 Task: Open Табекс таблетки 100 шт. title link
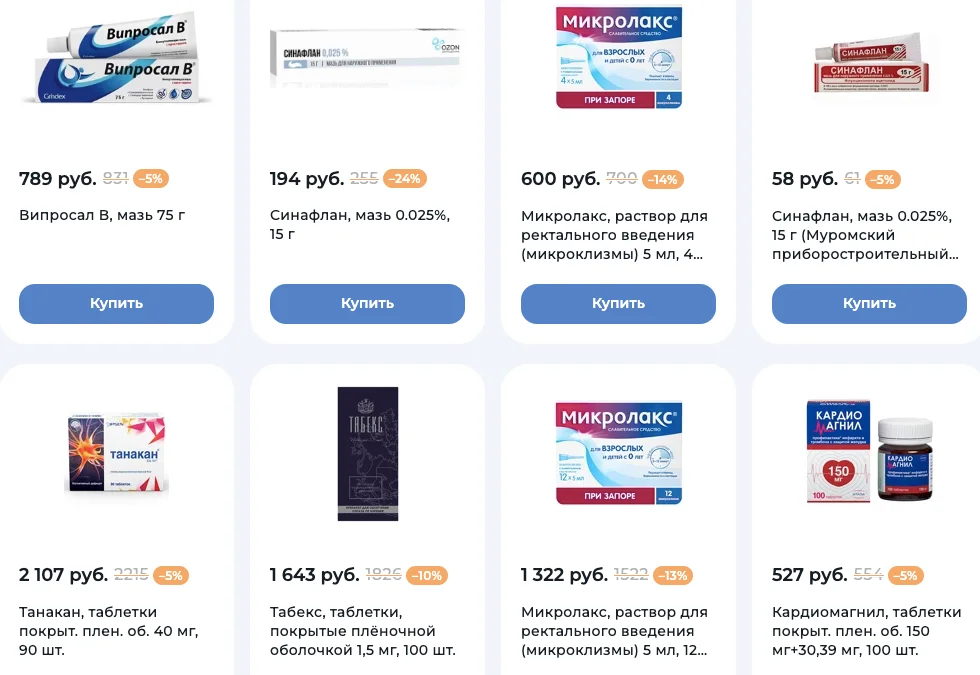pyautogui.click(x=362, y=631)
